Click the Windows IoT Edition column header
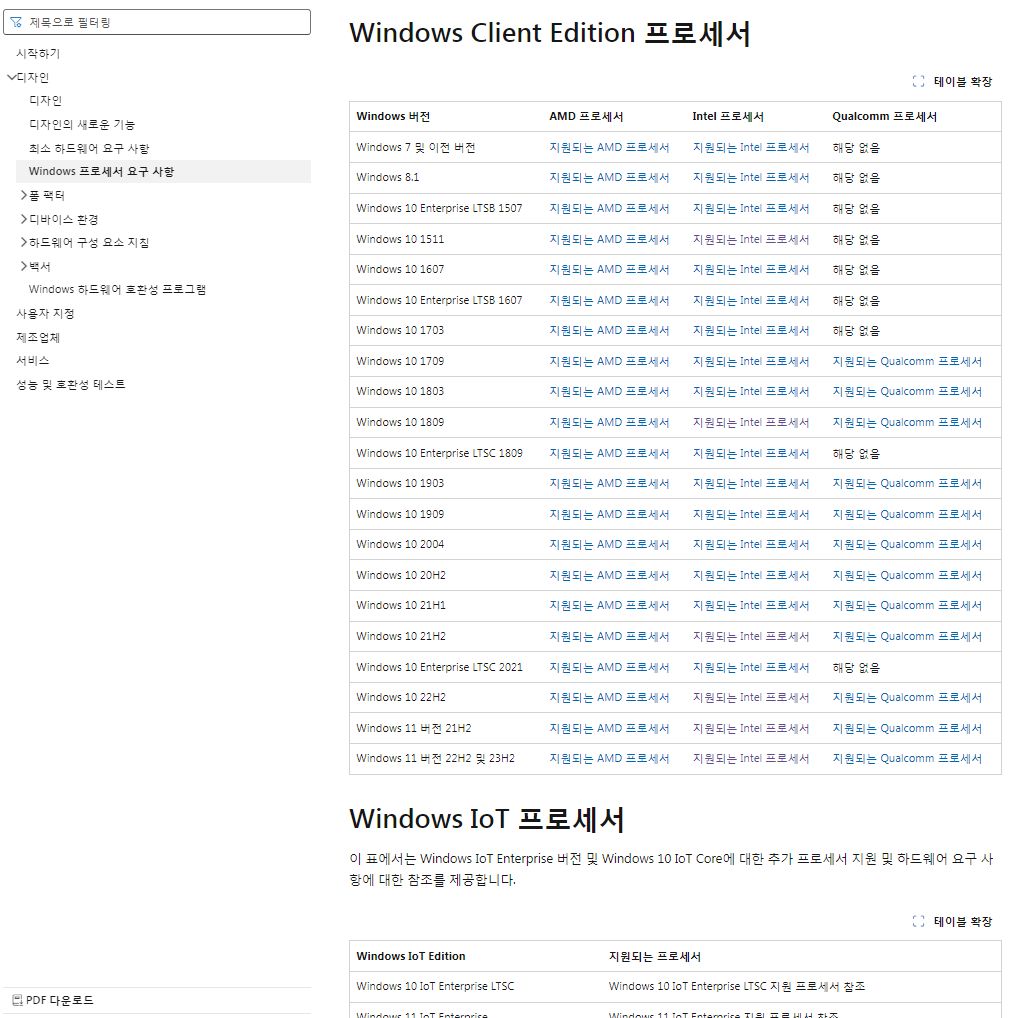The image size is (1009, 1018). click(x=410, y=956)
